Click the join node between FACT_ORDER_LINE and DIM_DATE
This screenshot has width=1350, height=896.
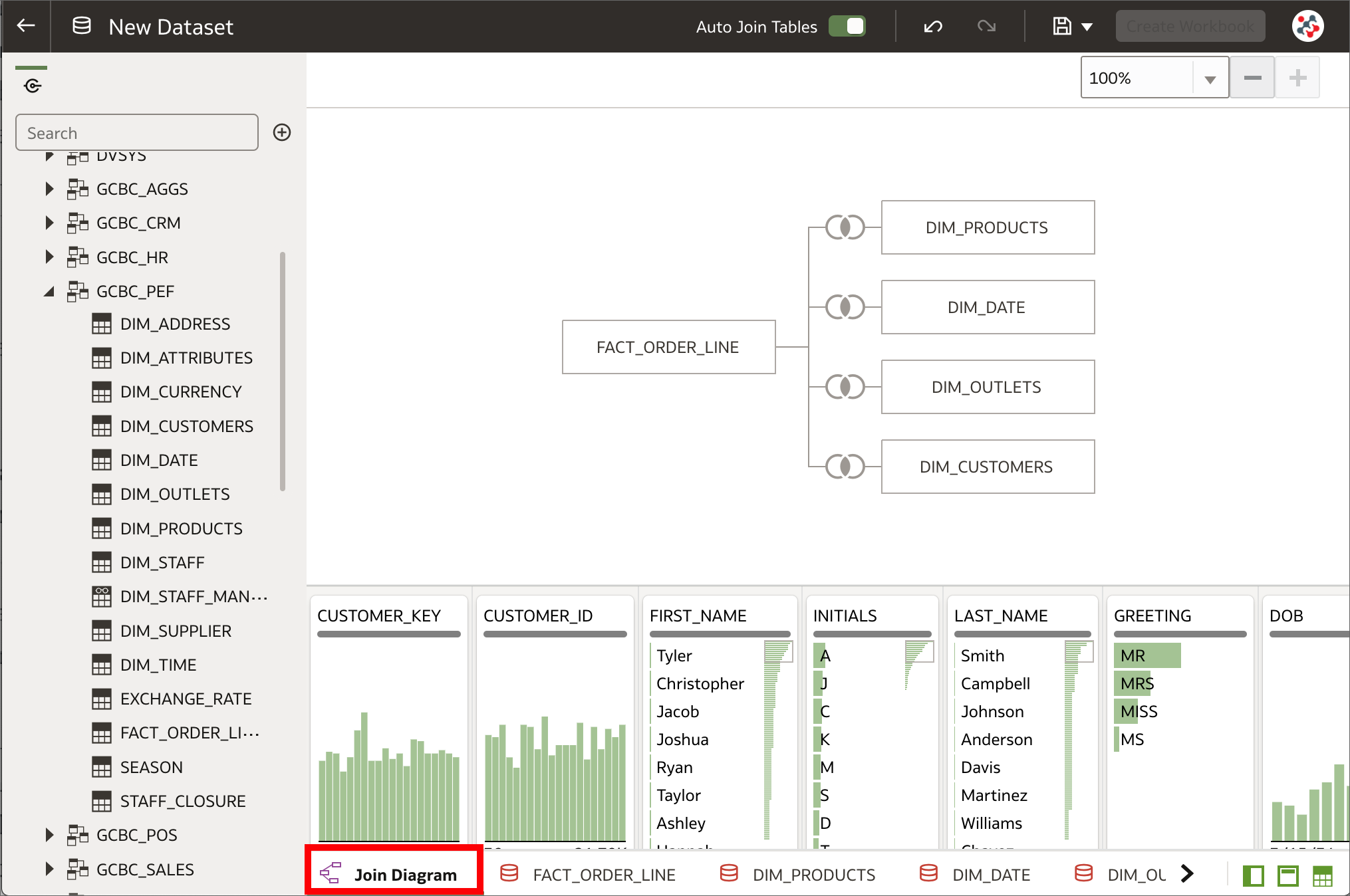(843, 307)
